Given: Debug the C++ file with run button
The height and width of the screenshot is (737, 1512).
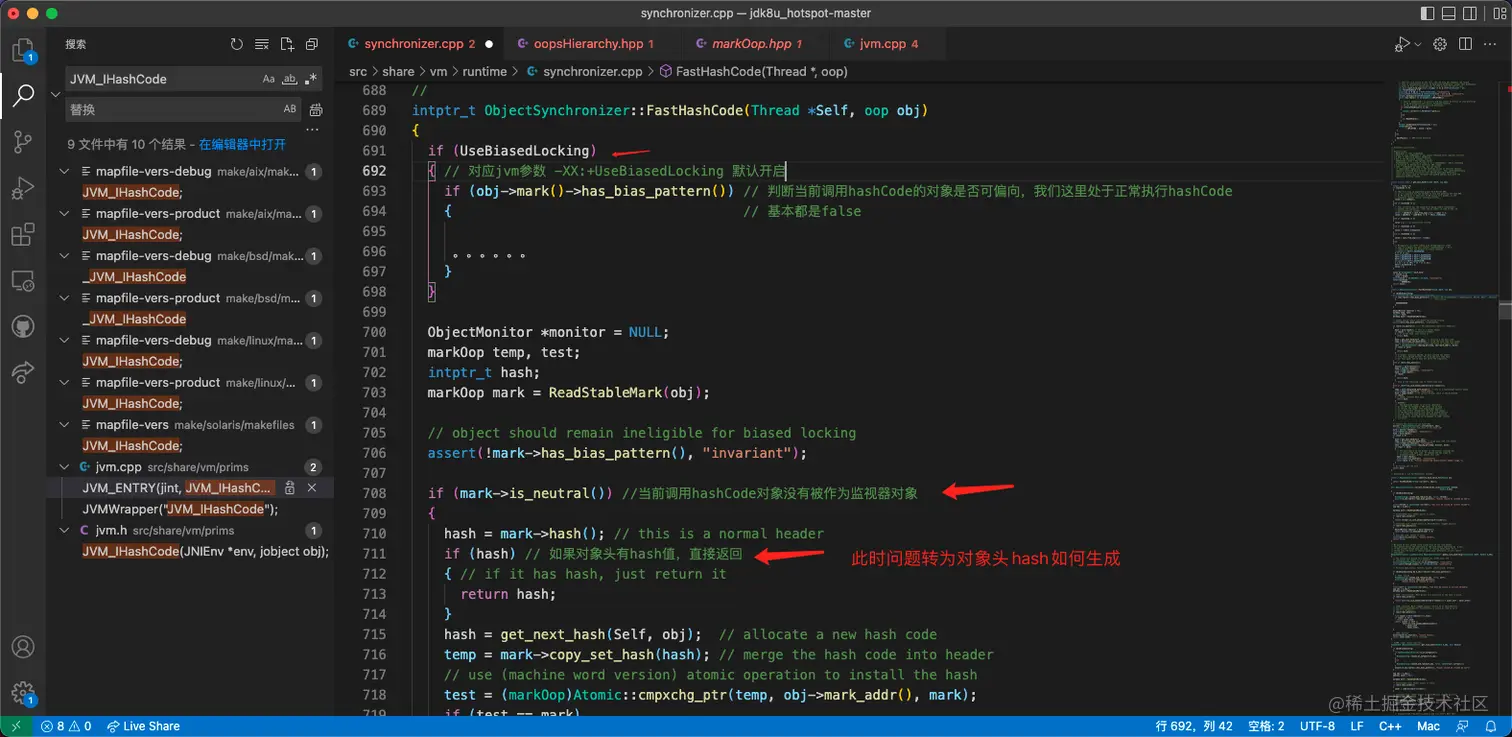Looking at the screenshot, I should [1402, 44].
